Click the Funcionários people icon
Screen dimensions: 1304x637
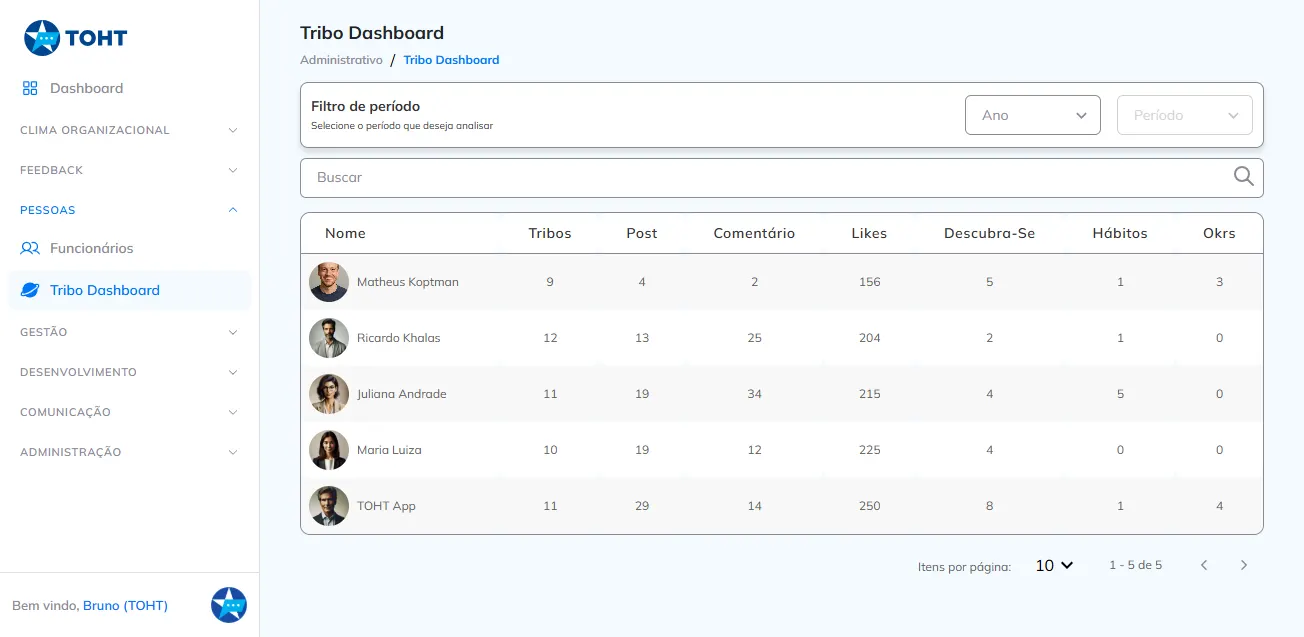tap(30, 248)
